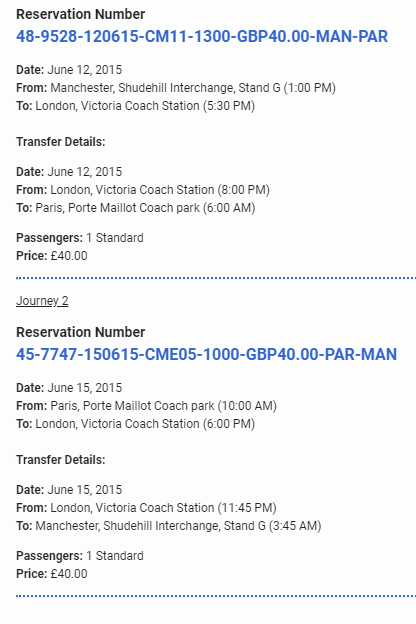416x624 pixels.
Task: Click Paris Porte Maillot 6:00 AM arrival
Action: coord(135,208)
